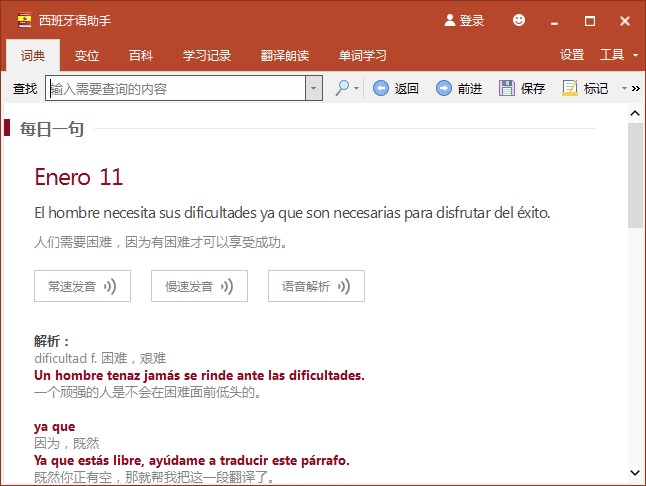Click the translation 人们需要困难 line
The width and height of the screenshot is (646, 486).
[161, 242]
